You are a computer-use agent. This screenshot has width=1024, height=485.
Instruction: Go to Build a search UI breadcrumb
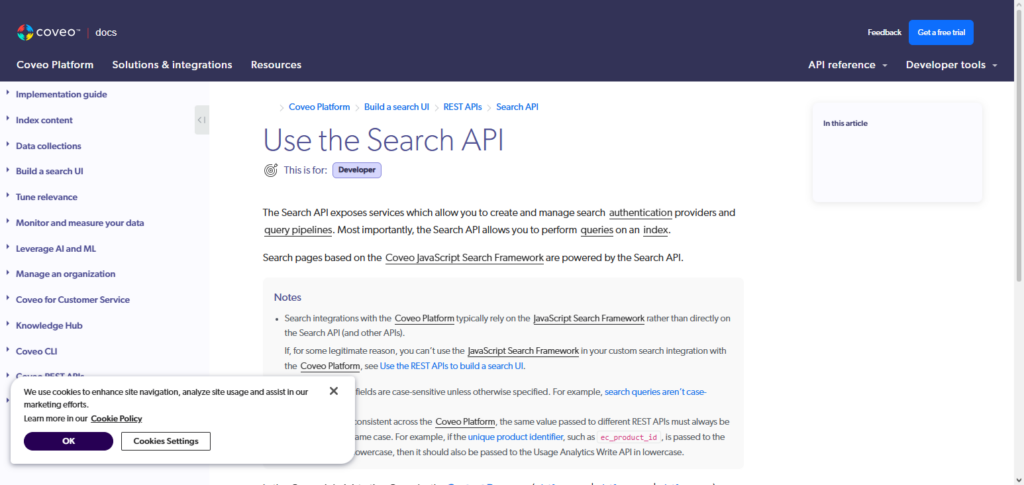click(x=396, y=106)
